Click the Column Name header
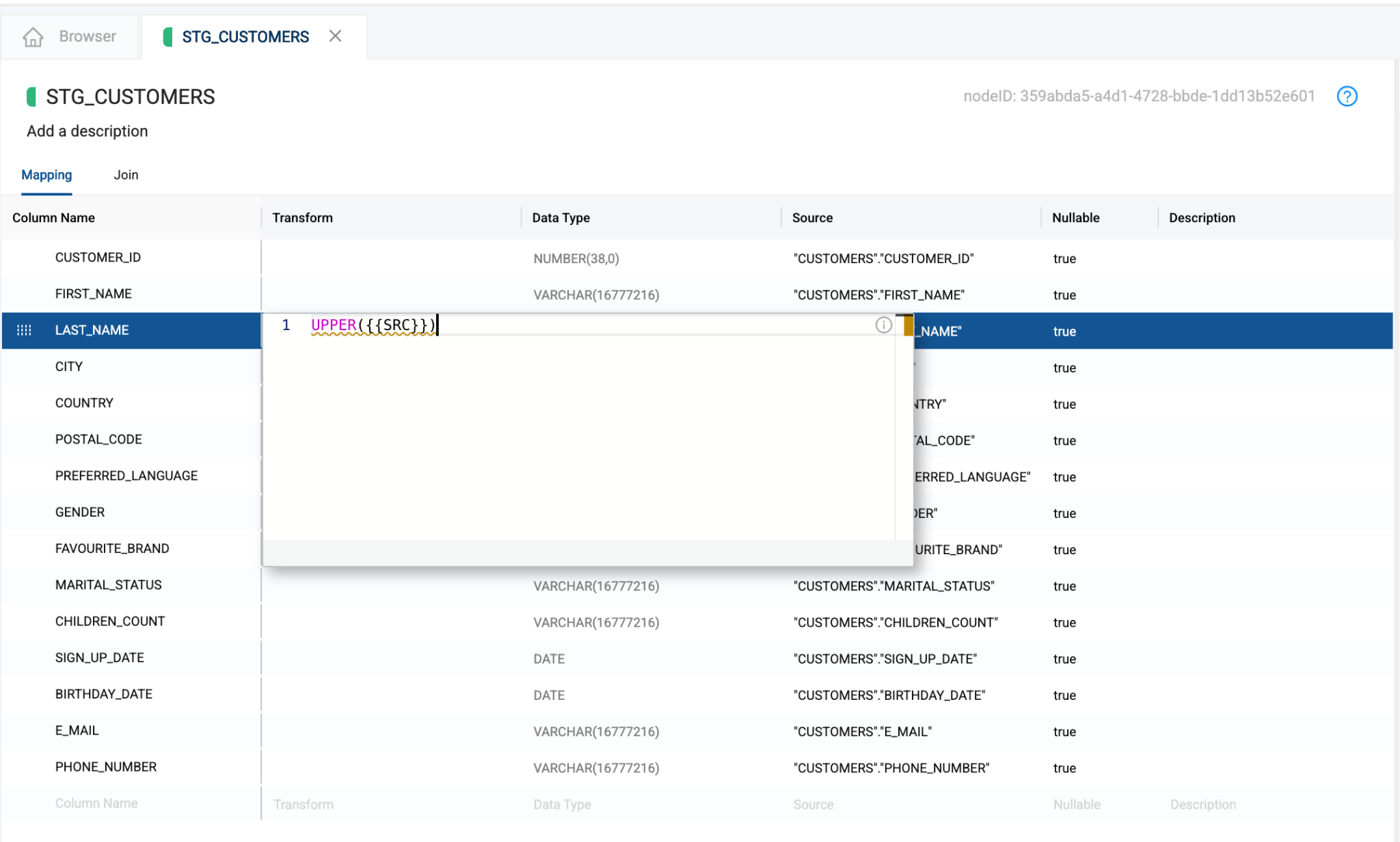Image resolution: width=1400 pixels, height=842 pixels. coord(53,218)
